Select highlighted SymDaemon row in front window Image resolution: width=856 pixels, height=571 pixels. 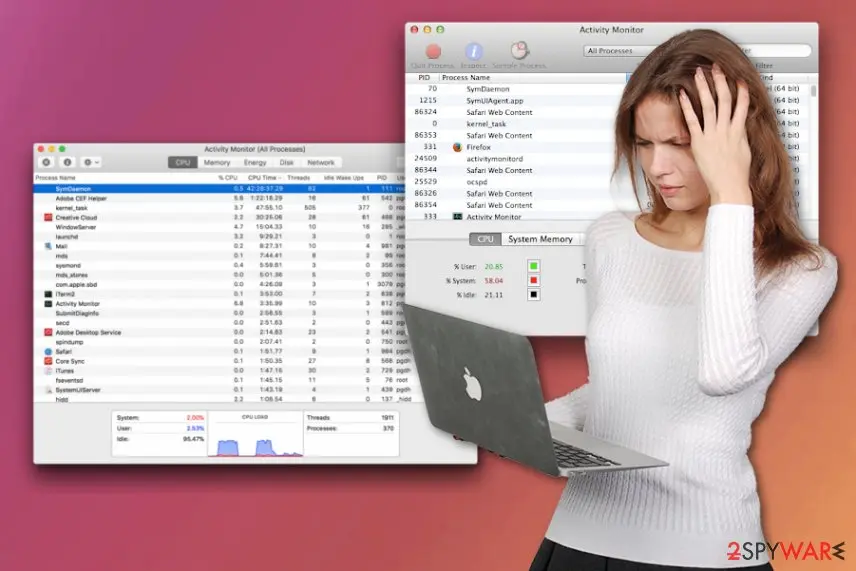[x=219, y=188]
